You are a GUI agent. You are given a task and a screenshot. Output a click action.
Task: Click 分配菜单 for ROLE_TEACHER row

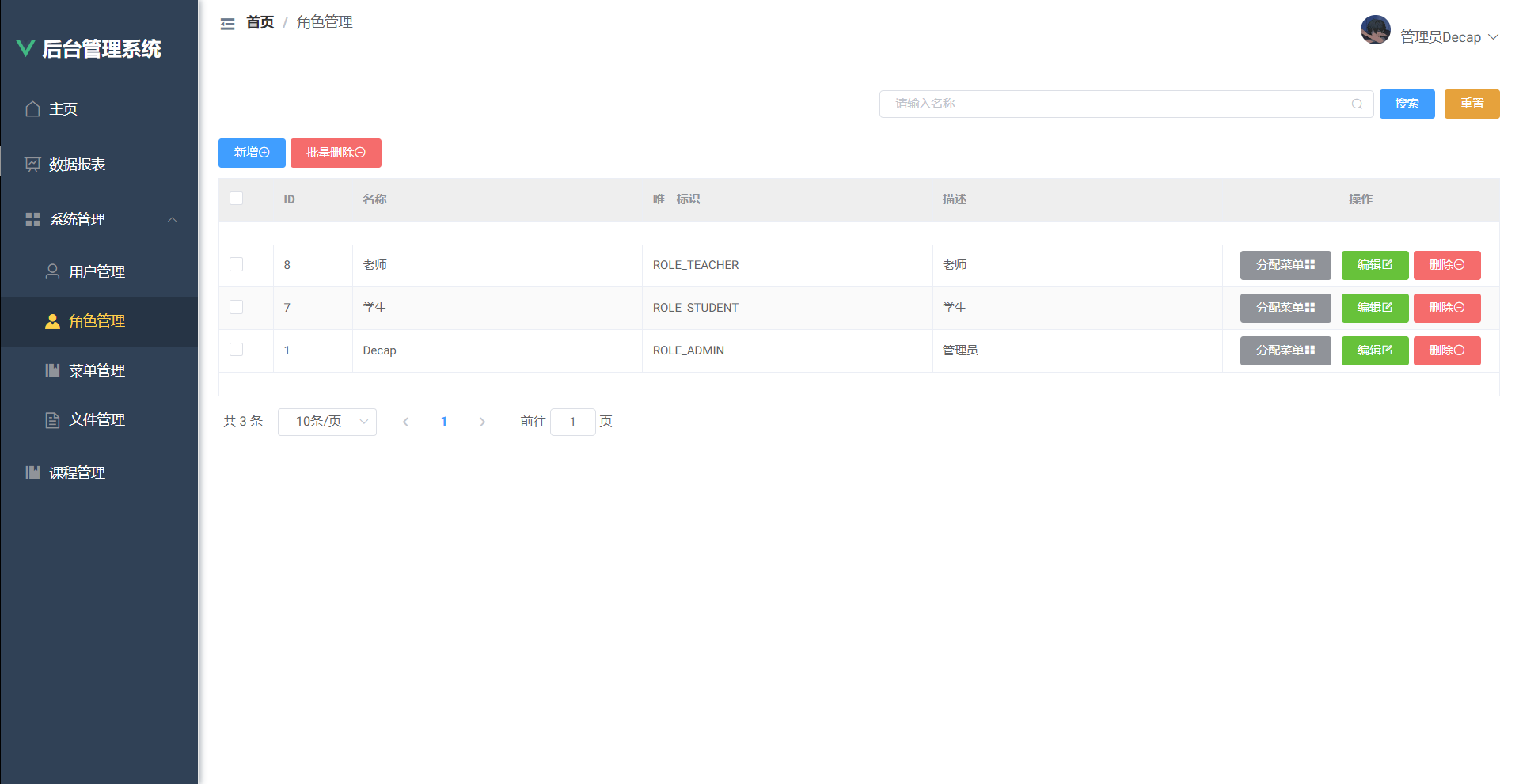(x=1285, y=265)
